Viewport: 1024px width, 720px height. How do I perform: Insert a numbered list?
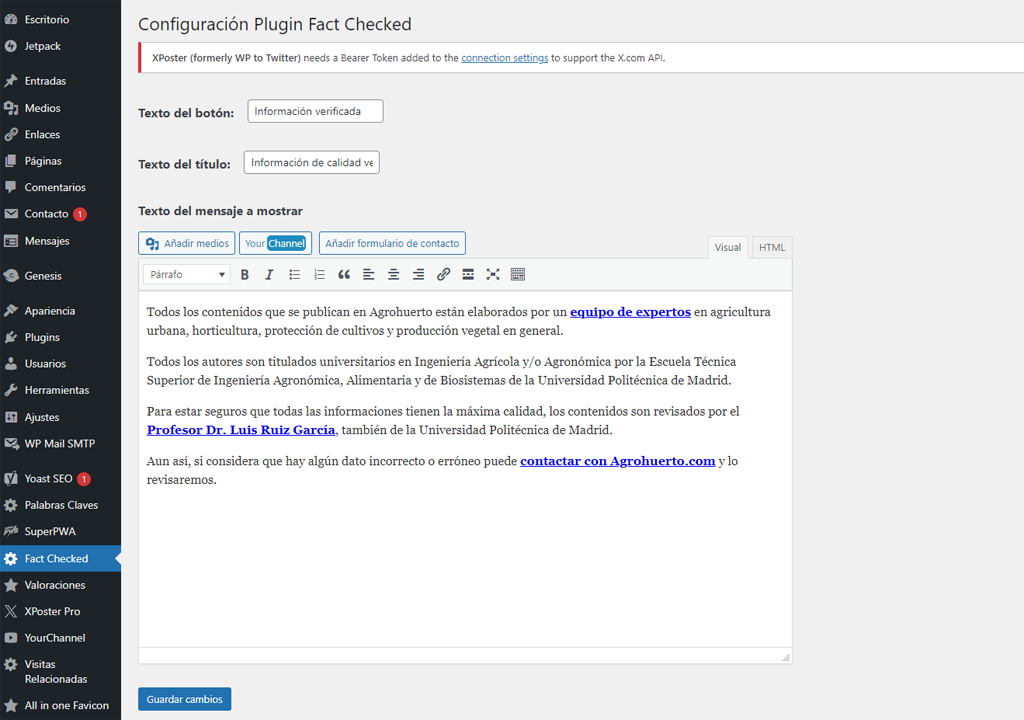click(319, 274)
